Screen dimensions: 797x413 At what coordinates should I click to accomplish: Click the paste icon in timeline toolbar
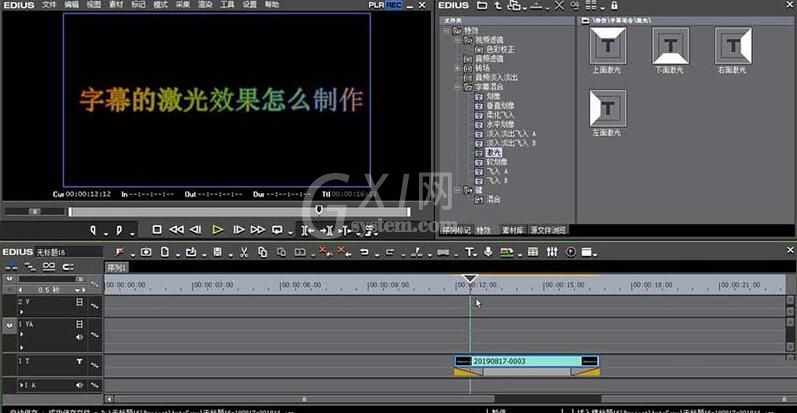(281, 252)
